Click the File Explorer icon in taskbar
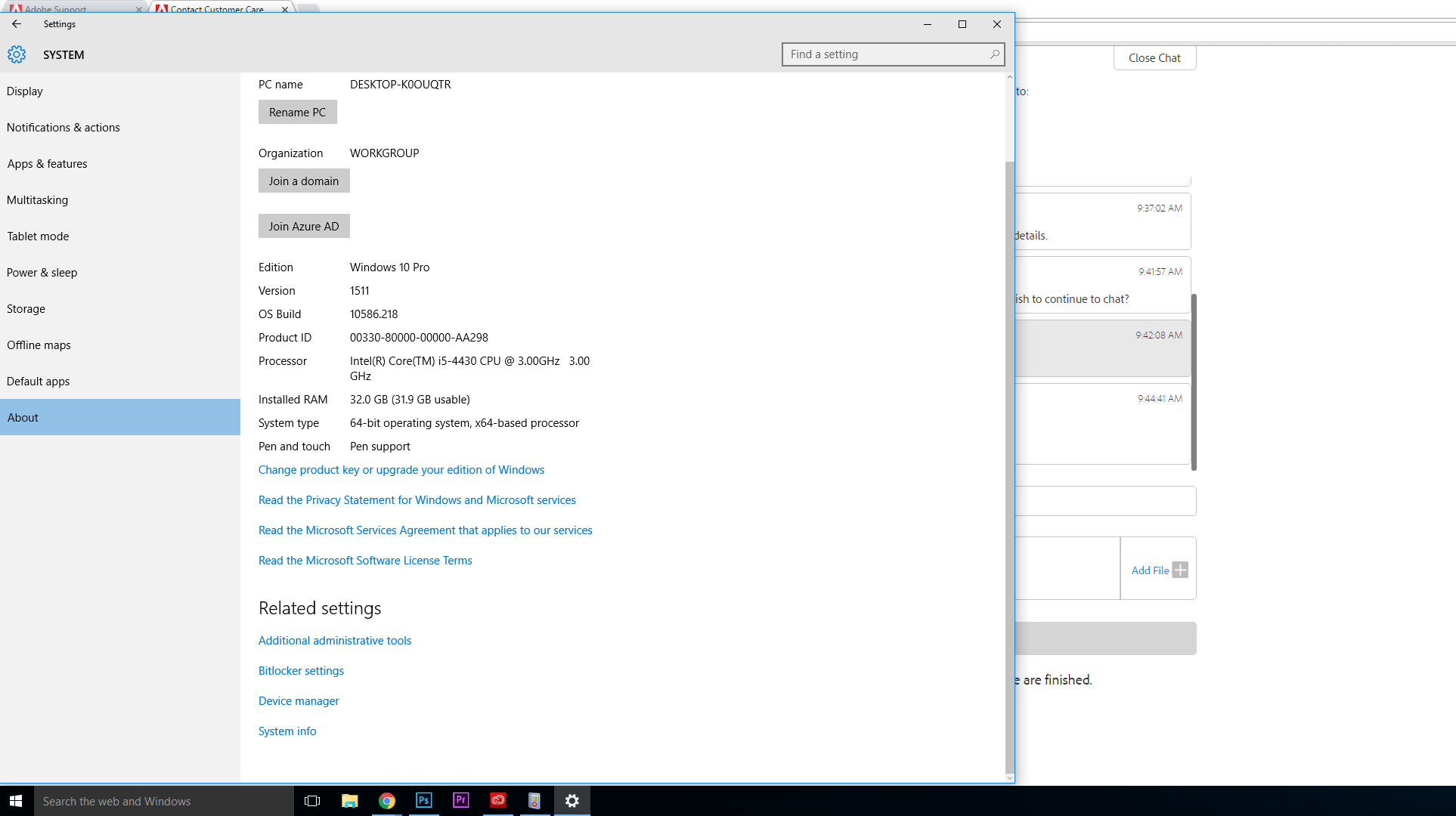Image resolution: width=1456 pixels, height=816 pixels. point(349,800)
